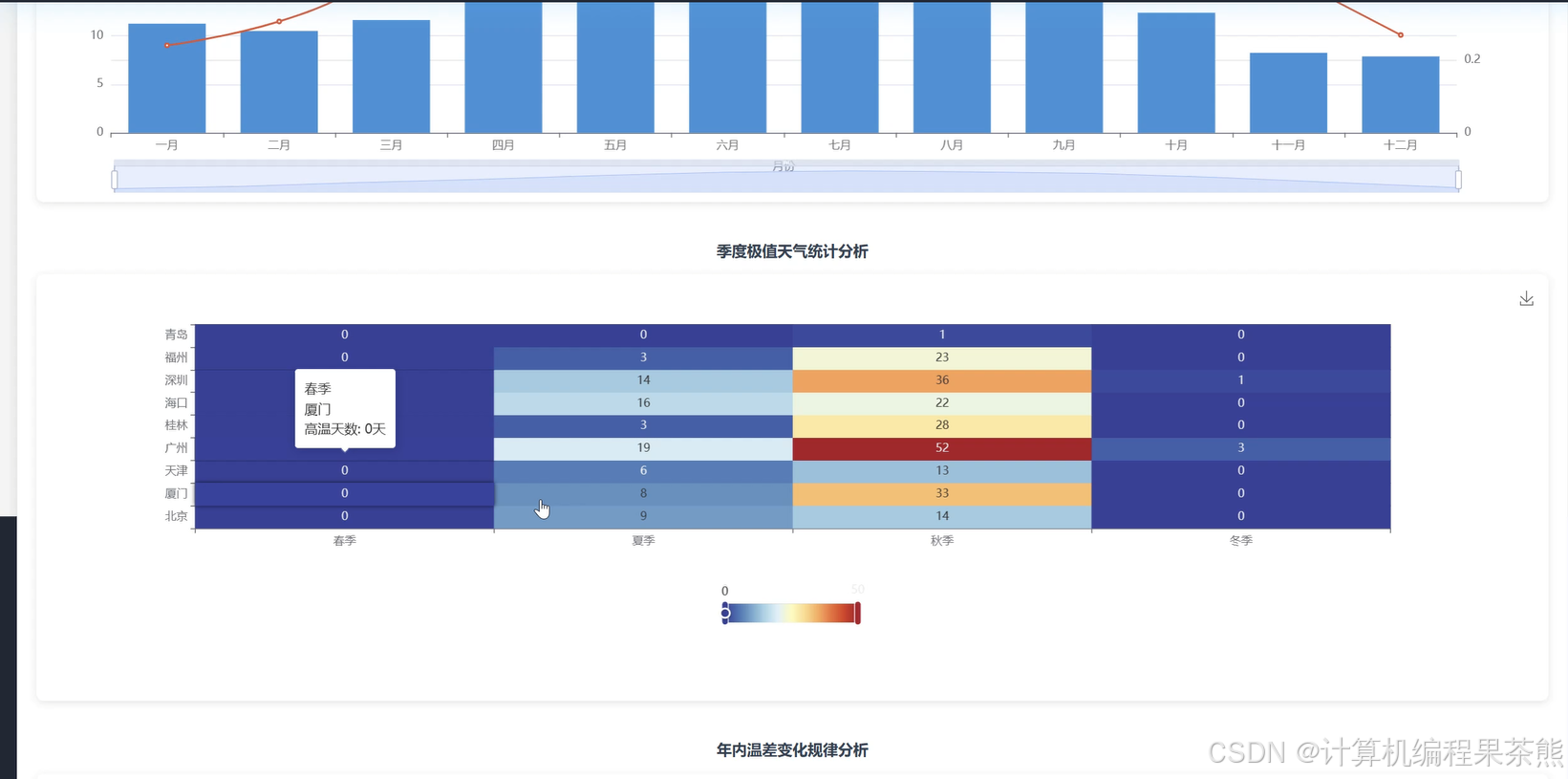1568x779 pixels.
Task: Click the red line point above 十二月
Action: coord(1401,35)
